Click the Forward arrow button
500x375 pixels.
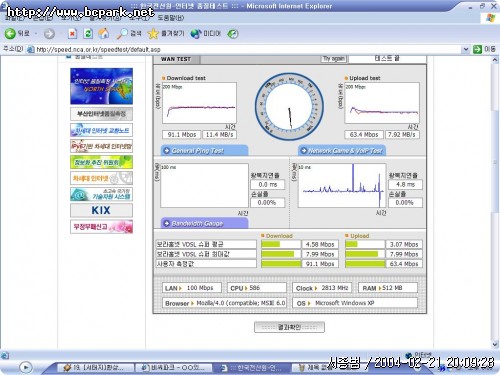49,34
